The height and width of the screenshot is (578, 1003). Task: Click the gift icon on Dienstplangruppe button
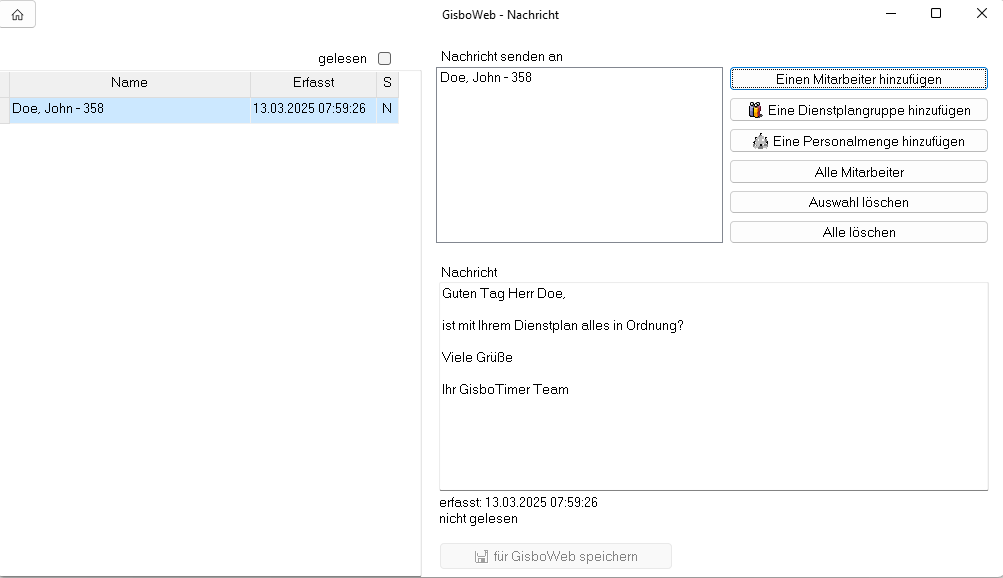pyautogui.click(x=756, y=110)
